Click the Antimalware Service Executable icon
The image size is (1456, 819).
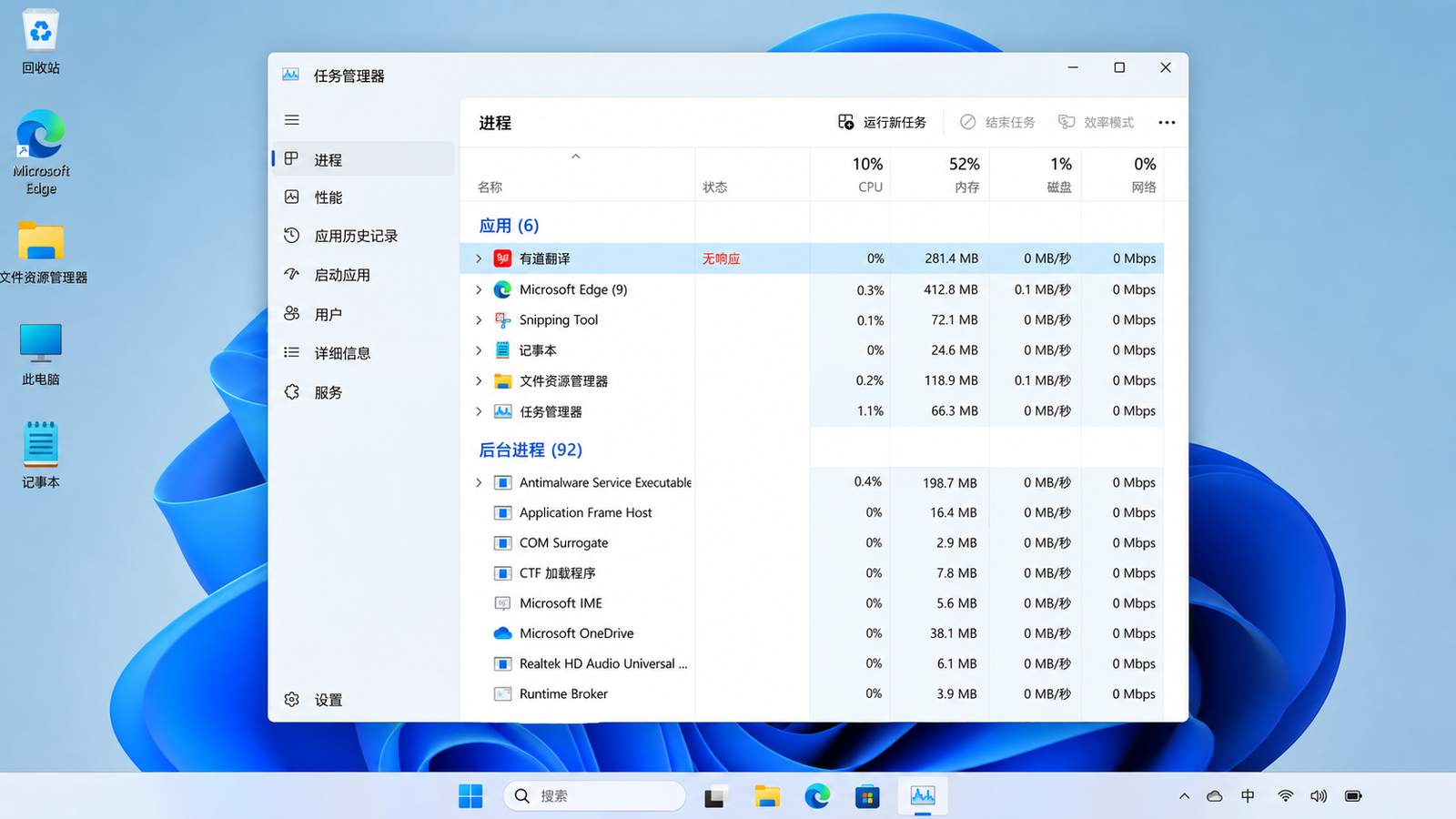pyautogui.click(x=502, y=482)
